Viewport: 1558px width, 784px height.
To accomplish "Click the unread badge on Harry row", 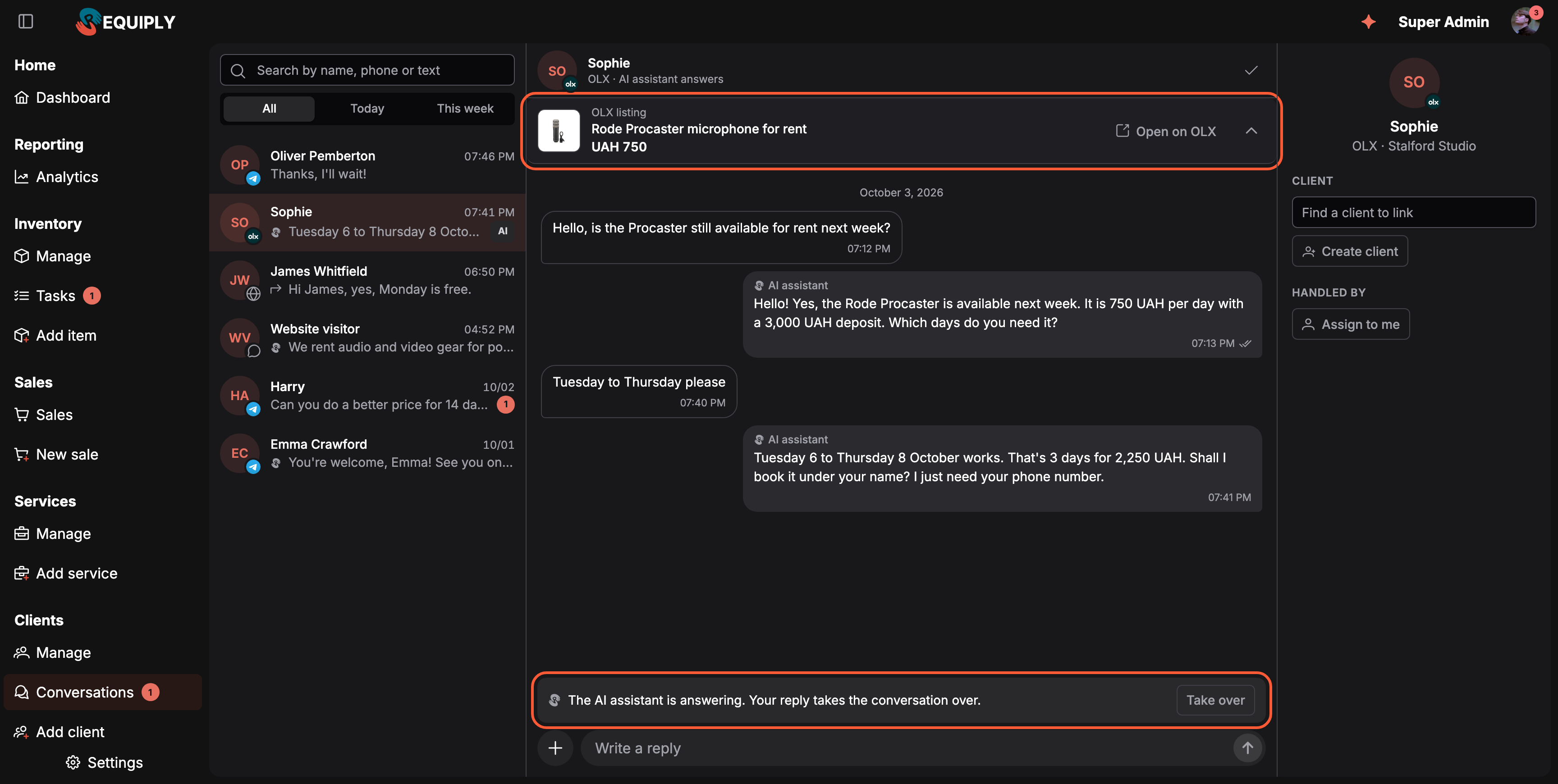I will [x=506, y=405].
